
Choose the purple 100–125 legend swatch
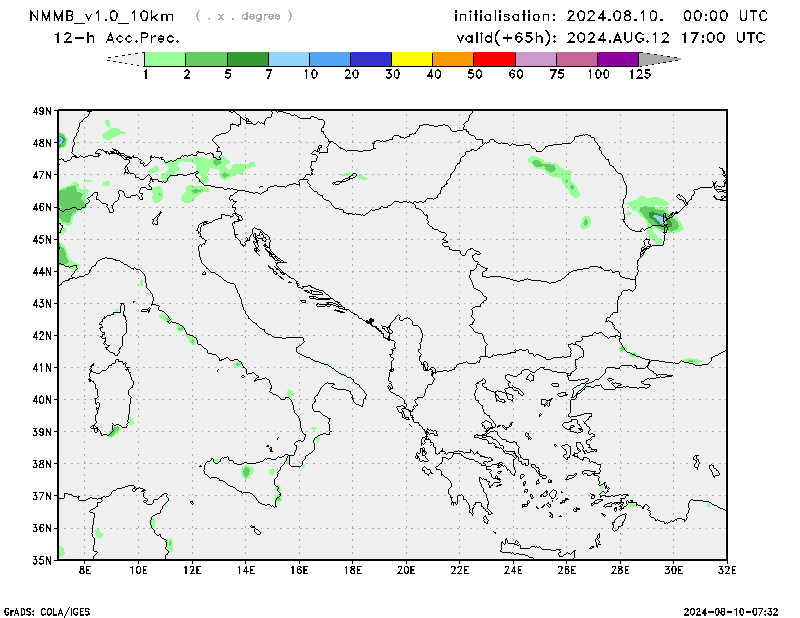coord(617,59)
